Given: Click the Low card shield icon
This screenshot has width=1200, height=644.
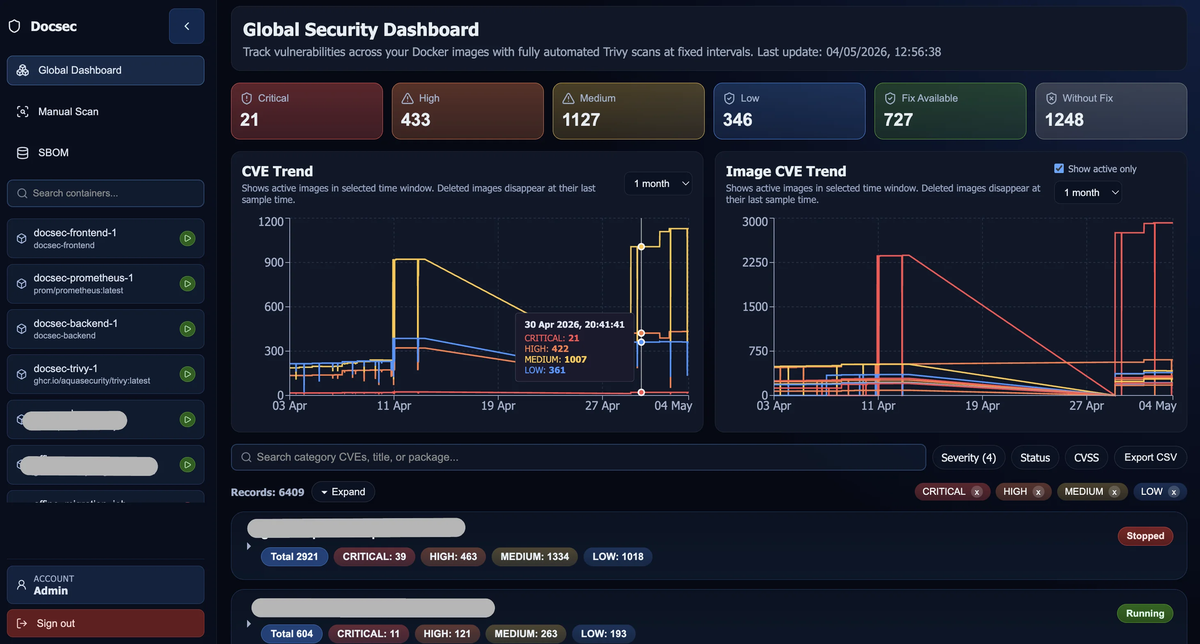Looking at the screenshot, I should pos(729,98).
